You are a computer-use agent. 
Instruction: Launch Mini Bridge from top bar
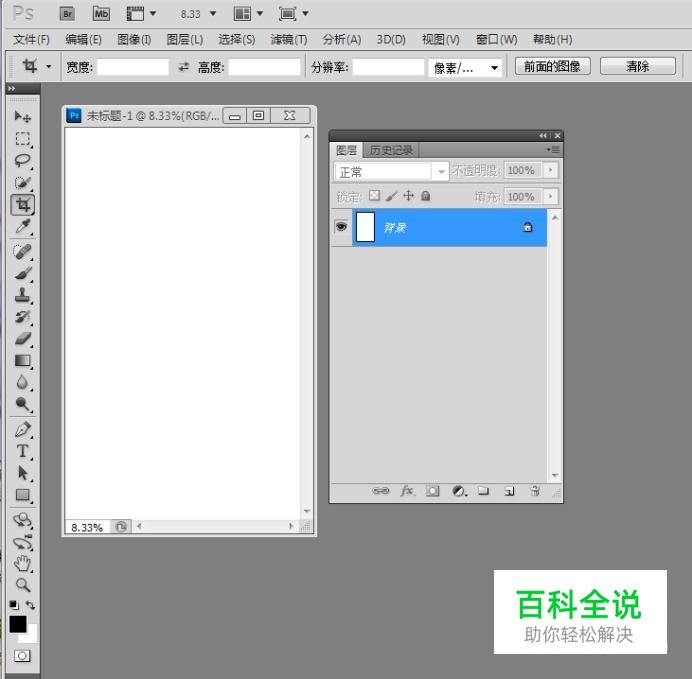point(101,14)
